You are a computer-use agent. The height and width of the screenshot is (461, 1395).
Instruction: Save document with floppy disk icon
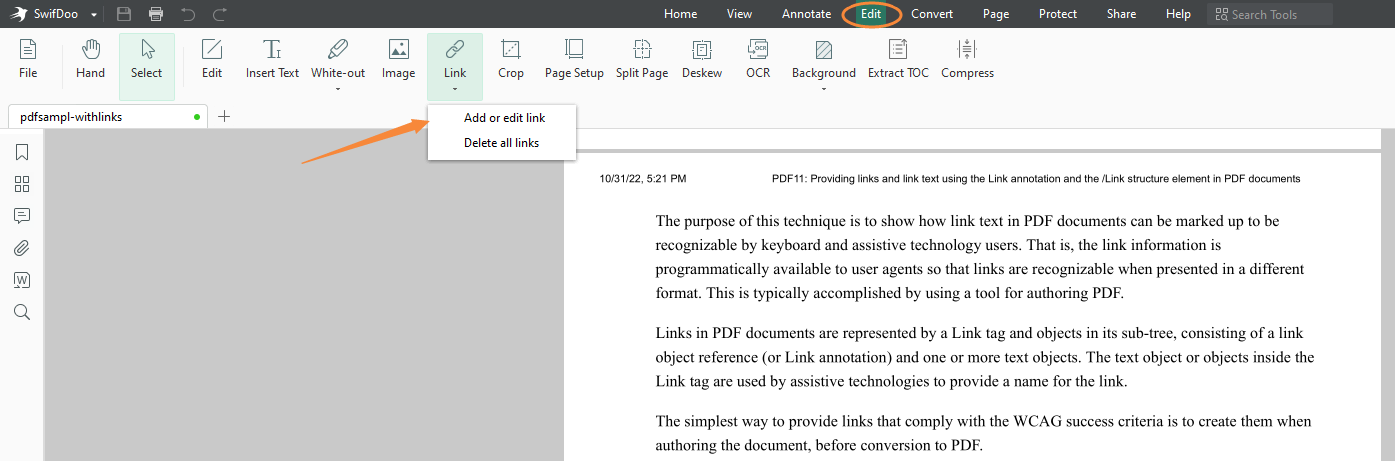[x=124, y=14]
